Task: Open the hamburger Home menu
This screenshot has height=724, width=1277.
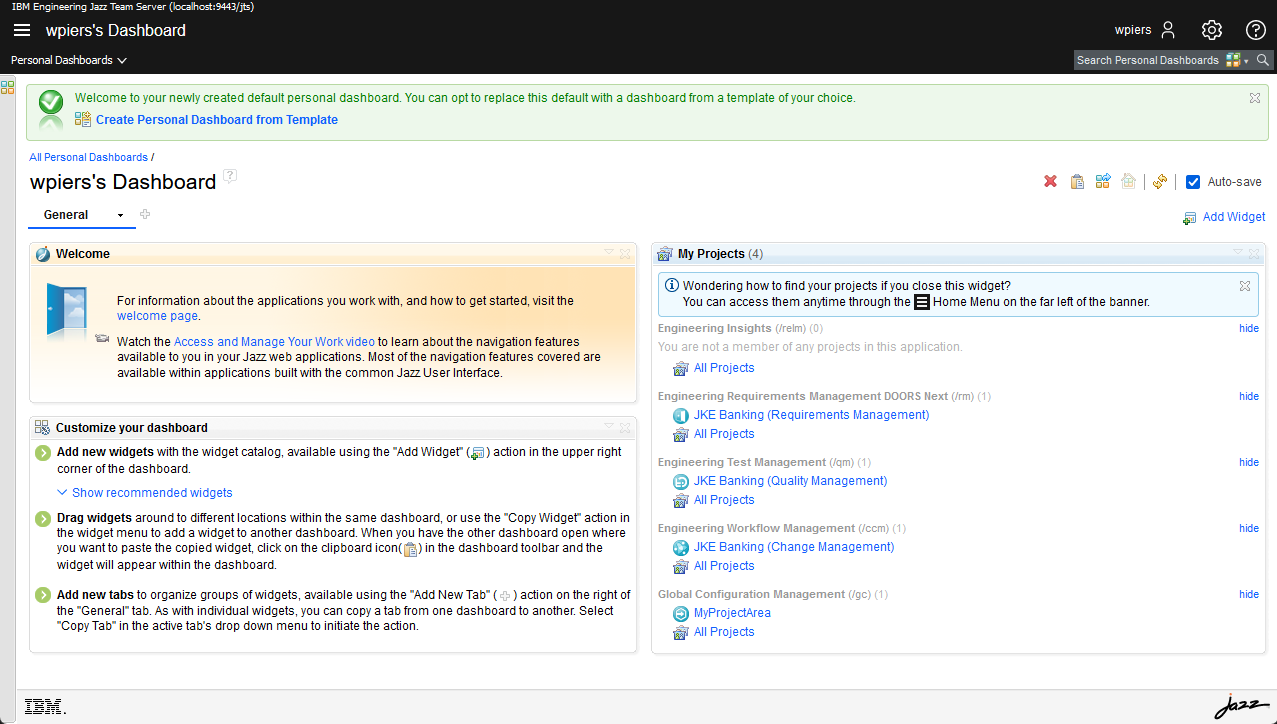Action: [x=22, y=30]
